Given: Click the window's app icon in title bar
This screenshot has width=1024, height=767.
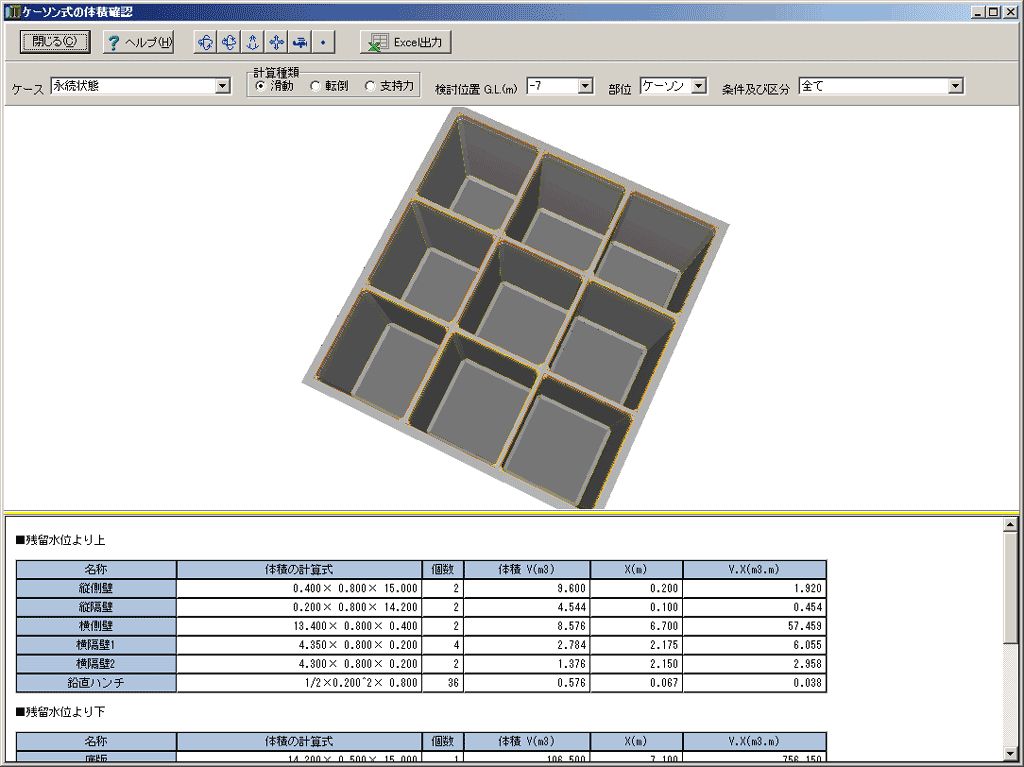Looking at the screenshot, I should click(12, 12).
